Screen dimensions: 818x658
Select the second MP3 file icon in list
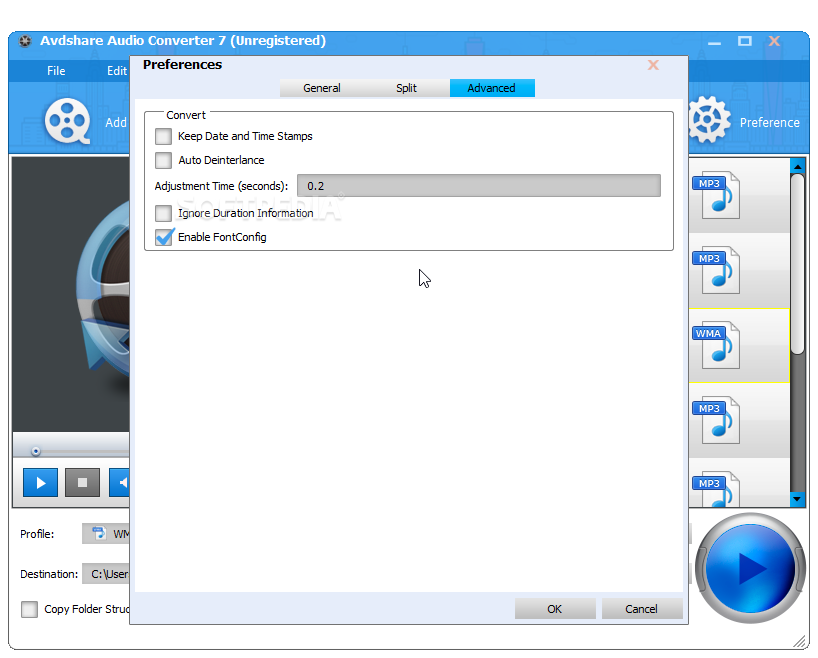716,270
